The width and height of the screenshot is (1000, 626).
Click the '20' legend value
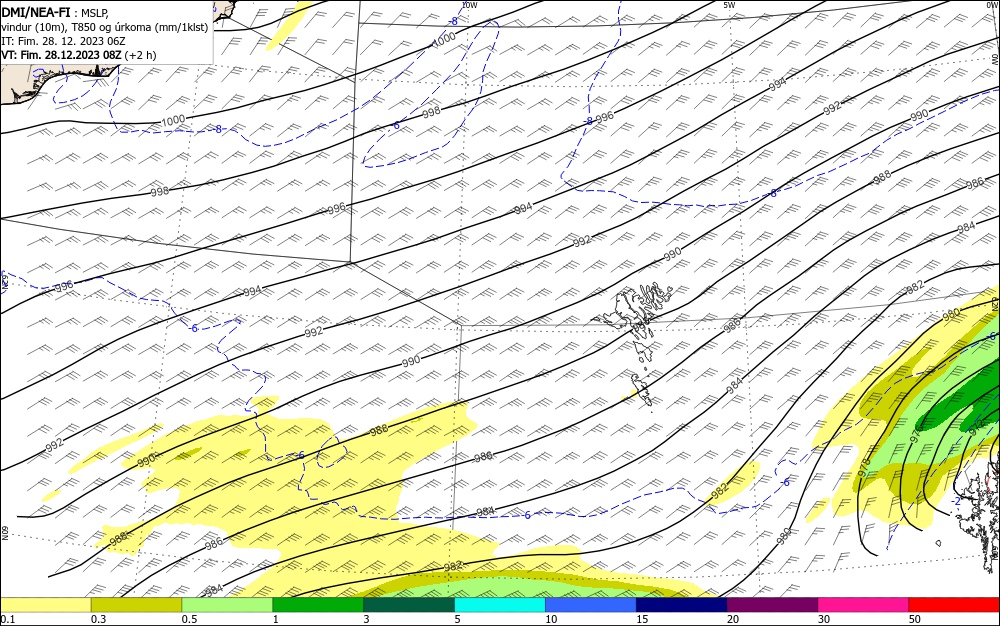click(x=733, y=619)
